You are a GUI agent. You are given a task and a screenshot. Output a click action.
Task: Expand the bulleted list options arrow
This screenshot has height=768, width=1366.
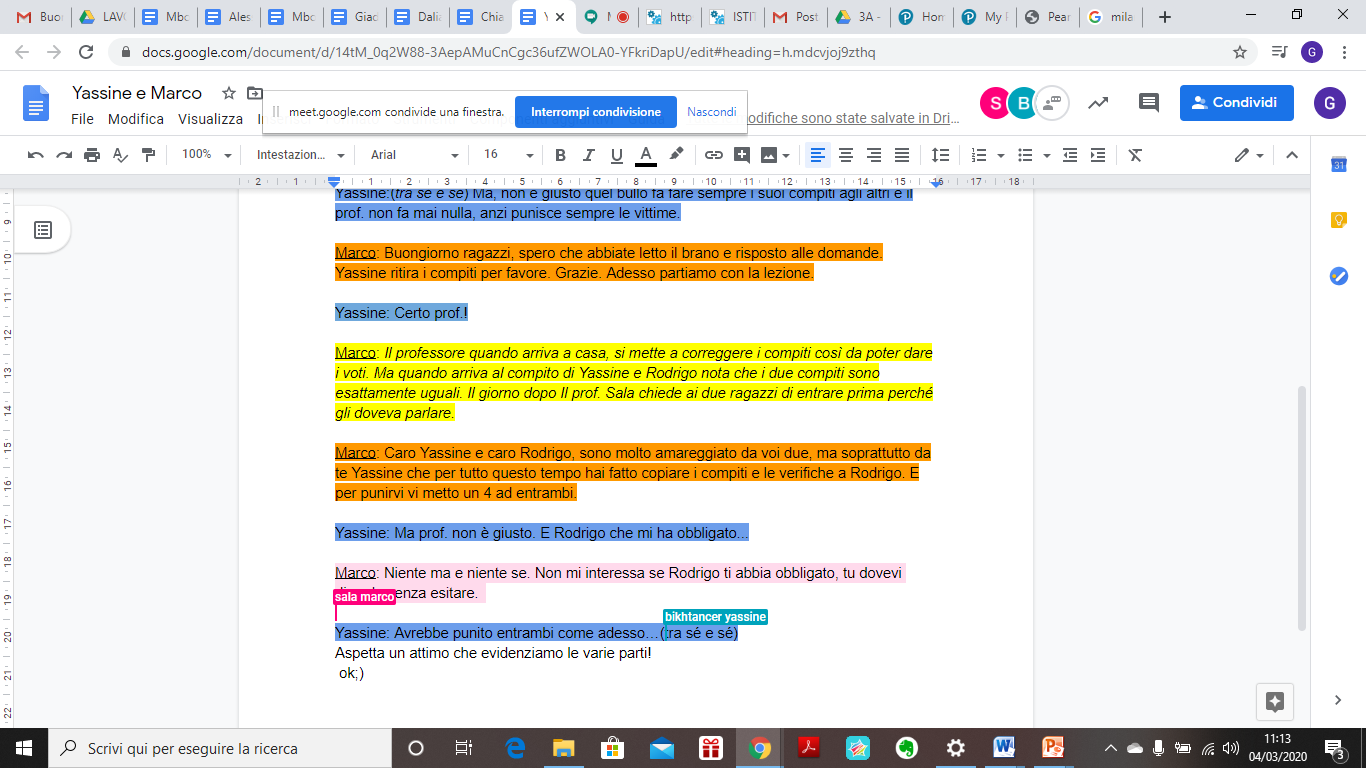(x=1047, y=155)
